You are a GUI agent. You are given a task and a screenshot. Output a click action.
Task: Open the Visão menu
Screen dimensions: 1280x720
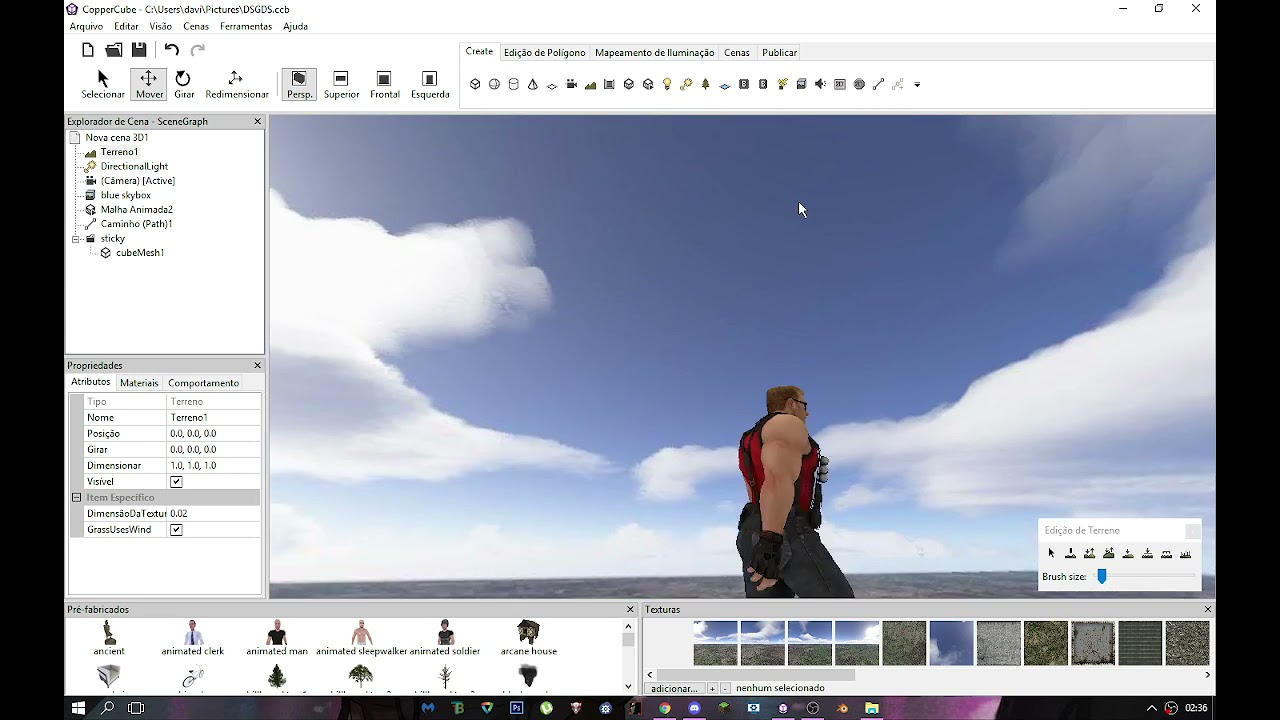pyautogui.click(x=160, y=26)
